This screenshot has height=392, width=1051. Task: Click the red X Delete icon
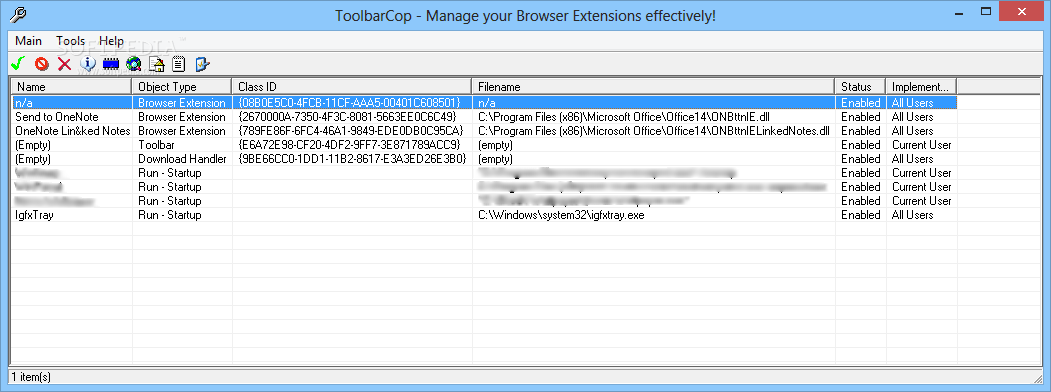(64, 64)
